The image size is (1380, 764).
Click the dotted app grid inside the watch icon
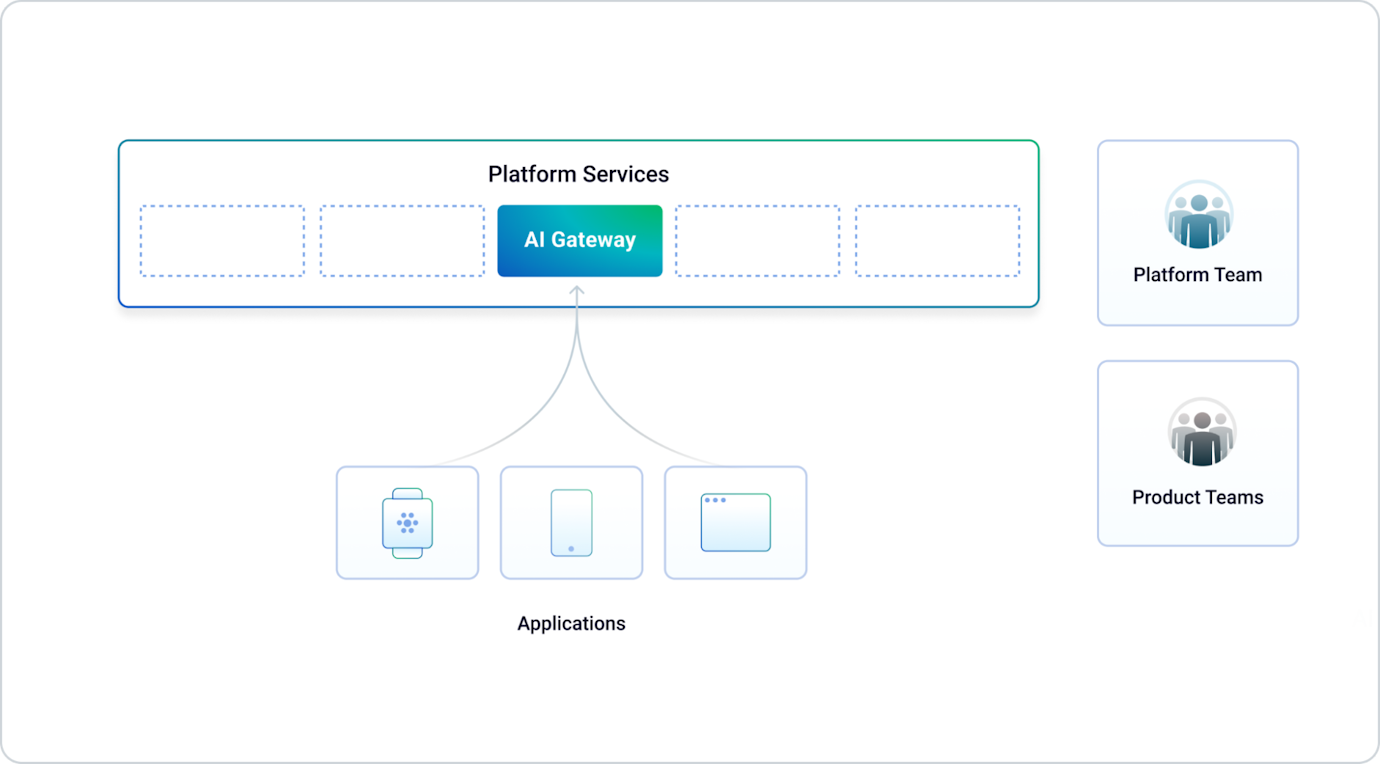coord(407,522)
